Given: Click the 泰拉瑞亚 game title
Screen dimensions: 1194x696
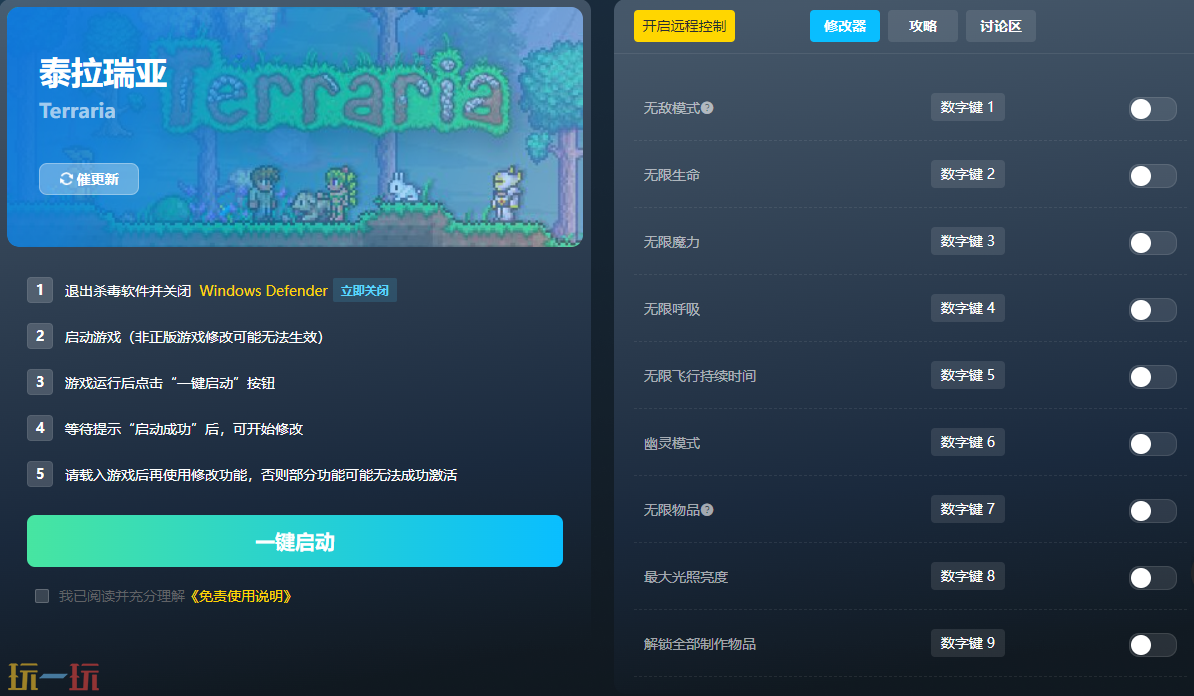Looking at the screenshot, I should click(103, 74).
